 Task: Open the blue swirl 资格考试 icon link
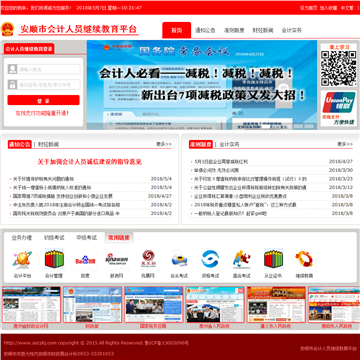[210, 259]
